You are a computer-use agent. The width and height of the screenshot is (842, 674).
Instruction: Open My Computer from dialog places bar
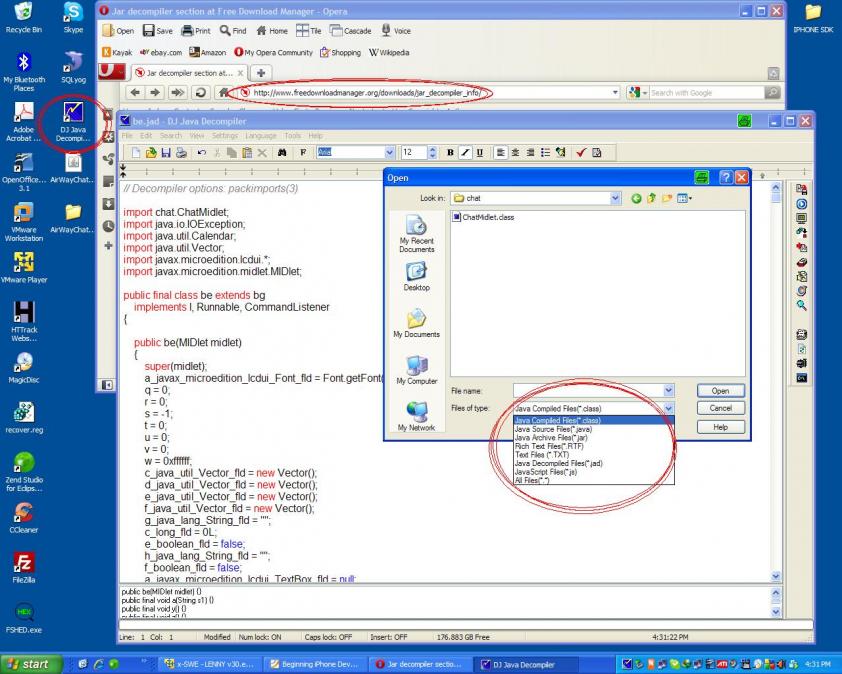(416, 369)
